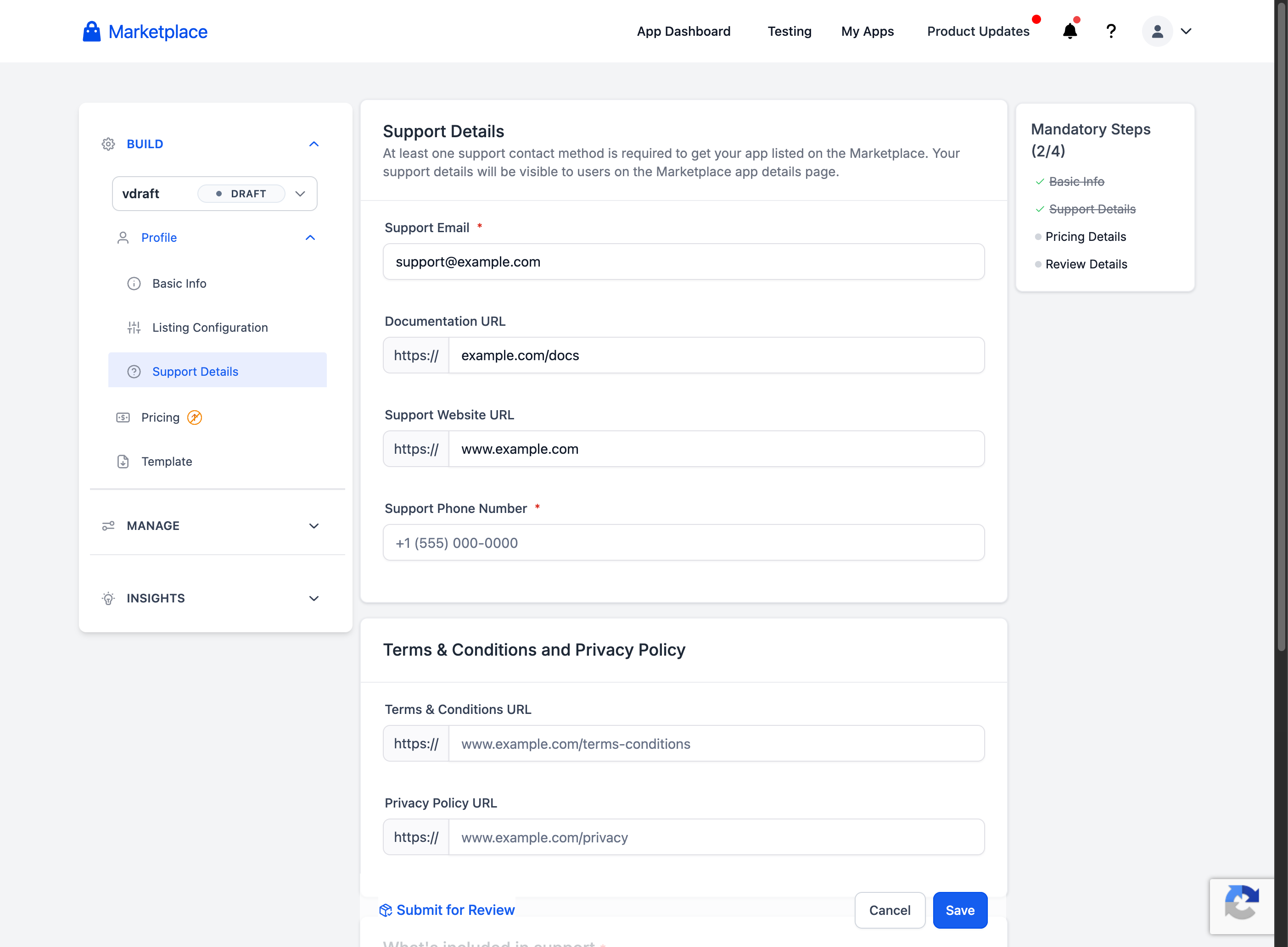
Task: Focus the Support Phone Number field
Action: click(683, 542)
